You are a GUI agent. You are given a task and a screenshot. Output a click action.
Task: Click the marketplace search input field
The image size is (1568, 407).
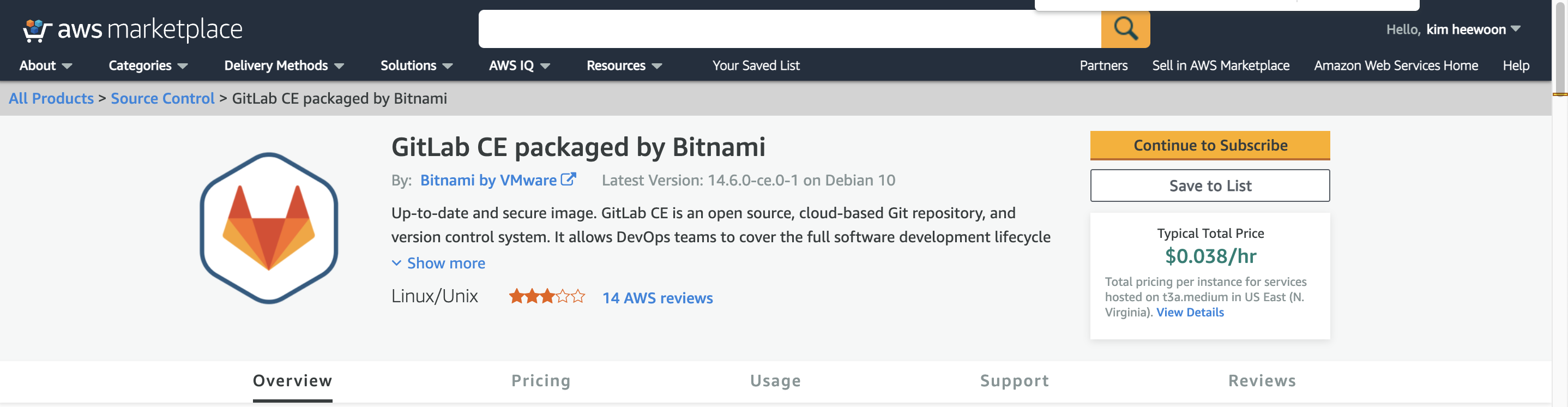(x=789, y=28)
